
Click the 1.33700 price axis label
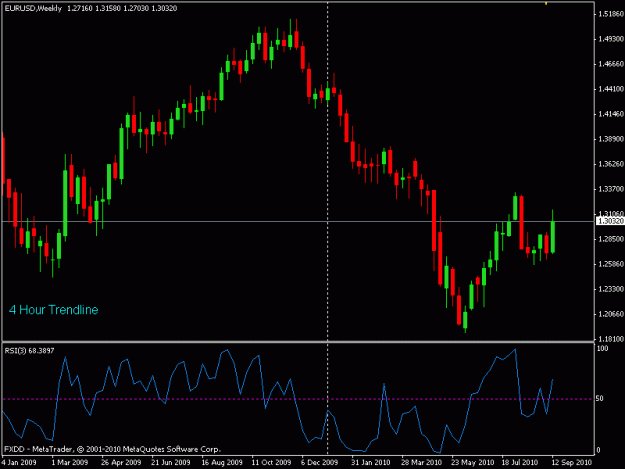611,189
